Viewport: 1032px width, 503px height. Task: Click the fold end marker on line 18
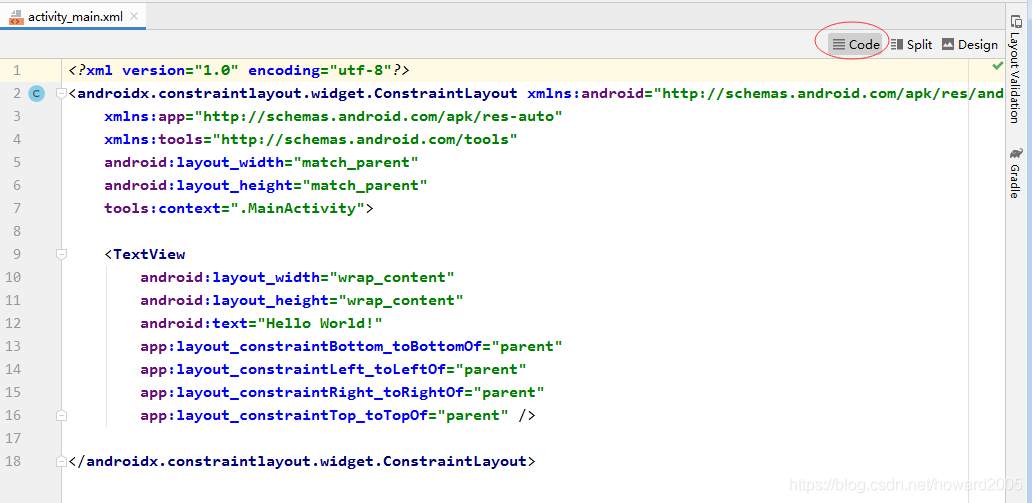coord(62,461)
